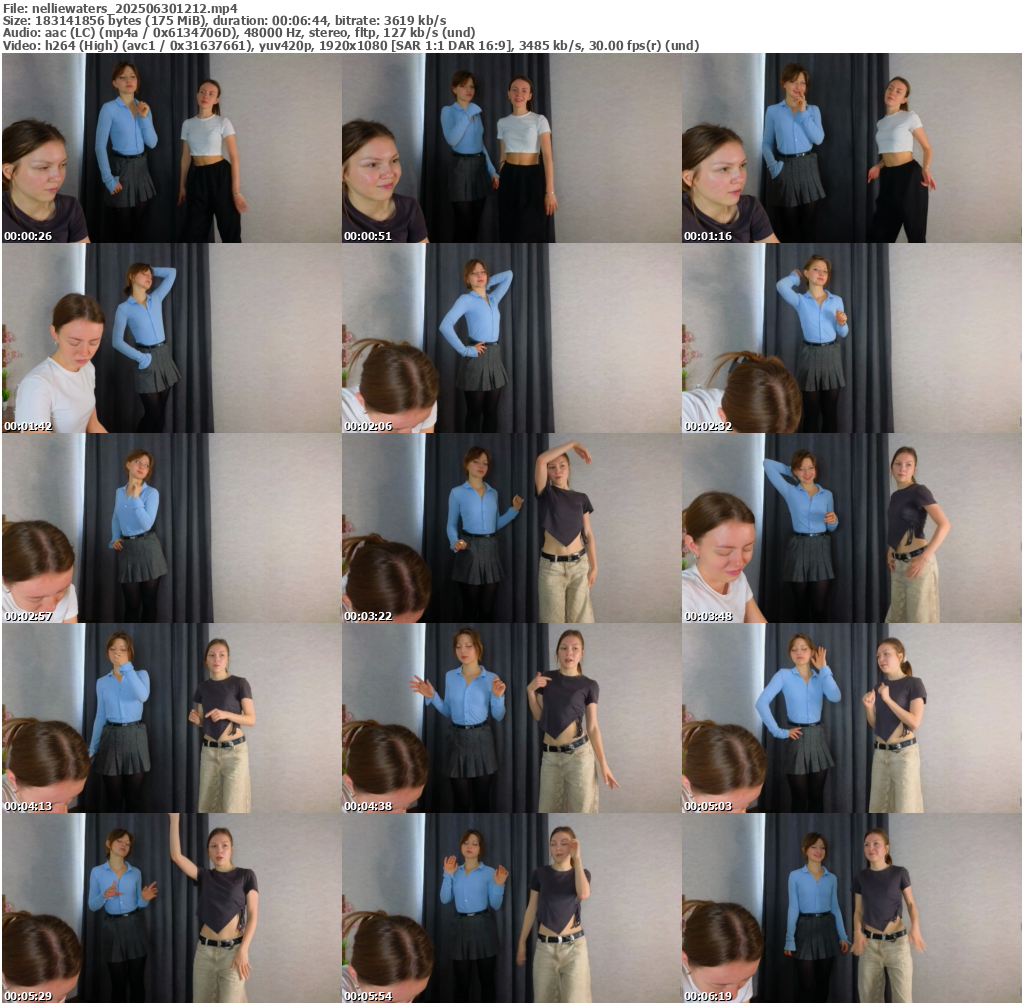Select the thumbnail timestamped 00:05:54
The width and height of the screenshot is (1024, 1003).
(511, 908)
